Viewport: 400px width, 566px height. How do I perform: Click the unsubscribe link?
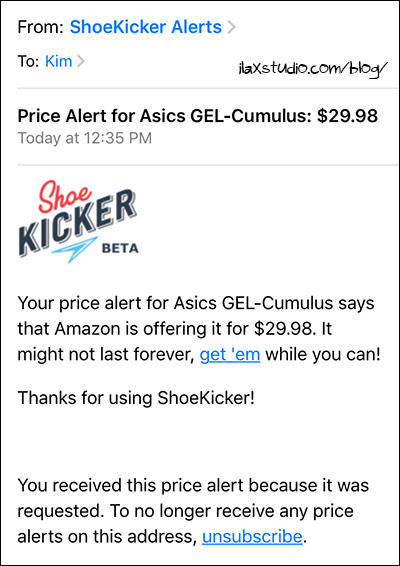[252, 536]
